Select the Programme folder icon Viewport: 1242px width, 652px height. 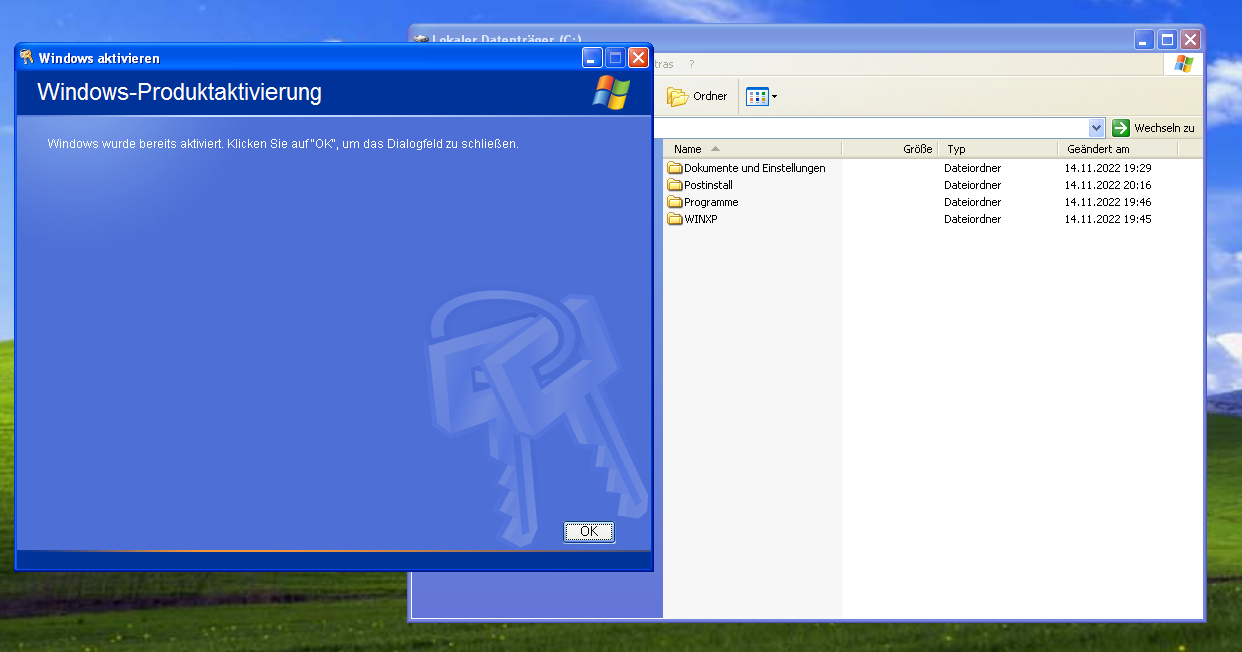[x=675, y=202]
